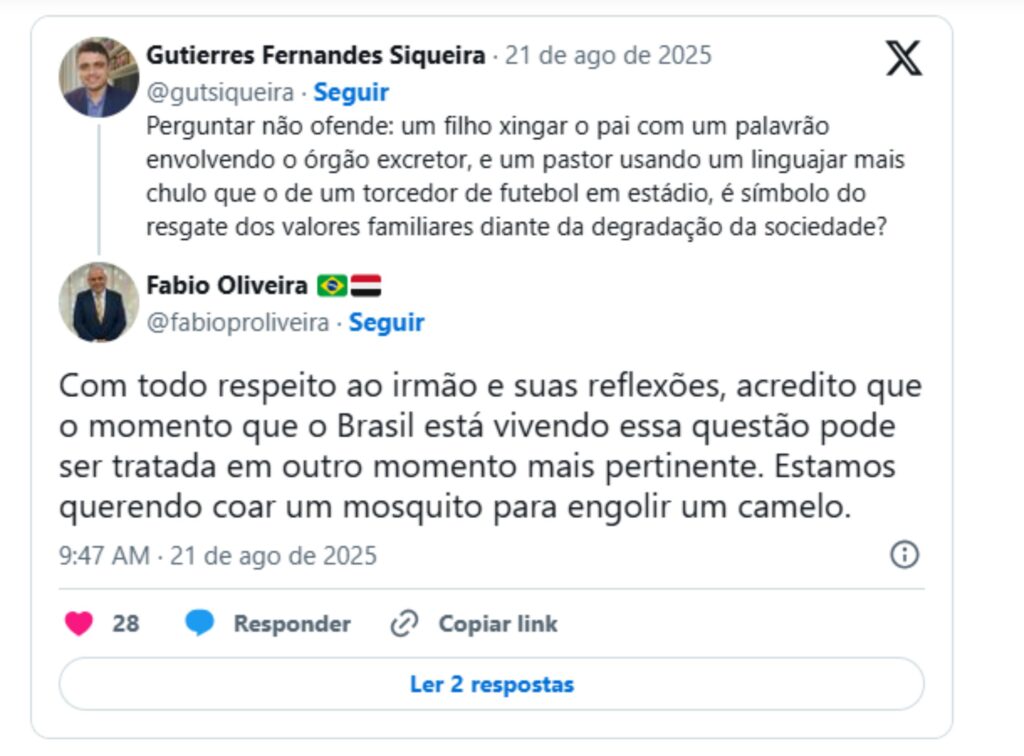Click the blue reply speech bubble icon
The width and height of the screenshot is (1024, 756).
[200, 624]
